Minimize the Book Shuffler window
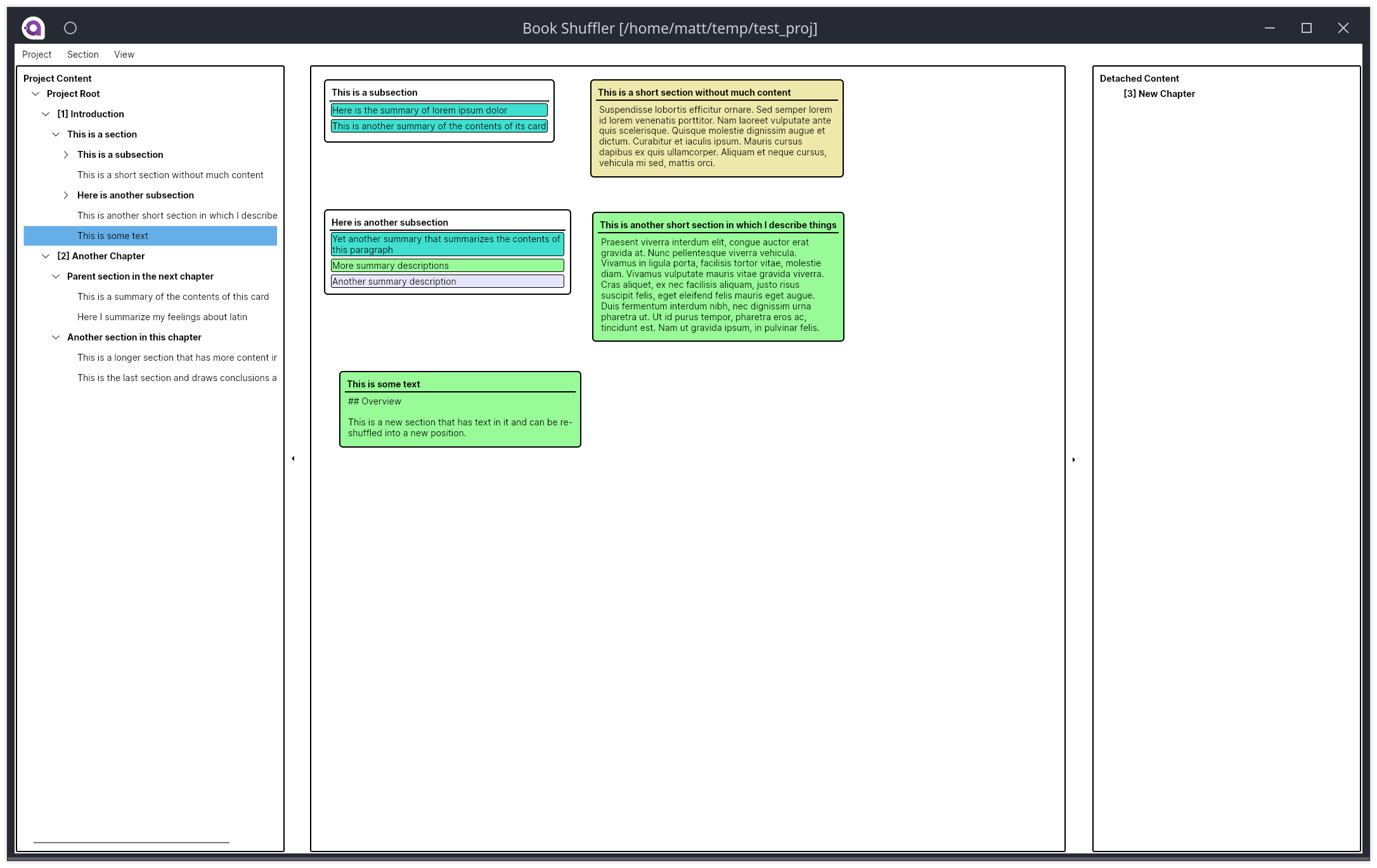 (x=1269, y=28)
